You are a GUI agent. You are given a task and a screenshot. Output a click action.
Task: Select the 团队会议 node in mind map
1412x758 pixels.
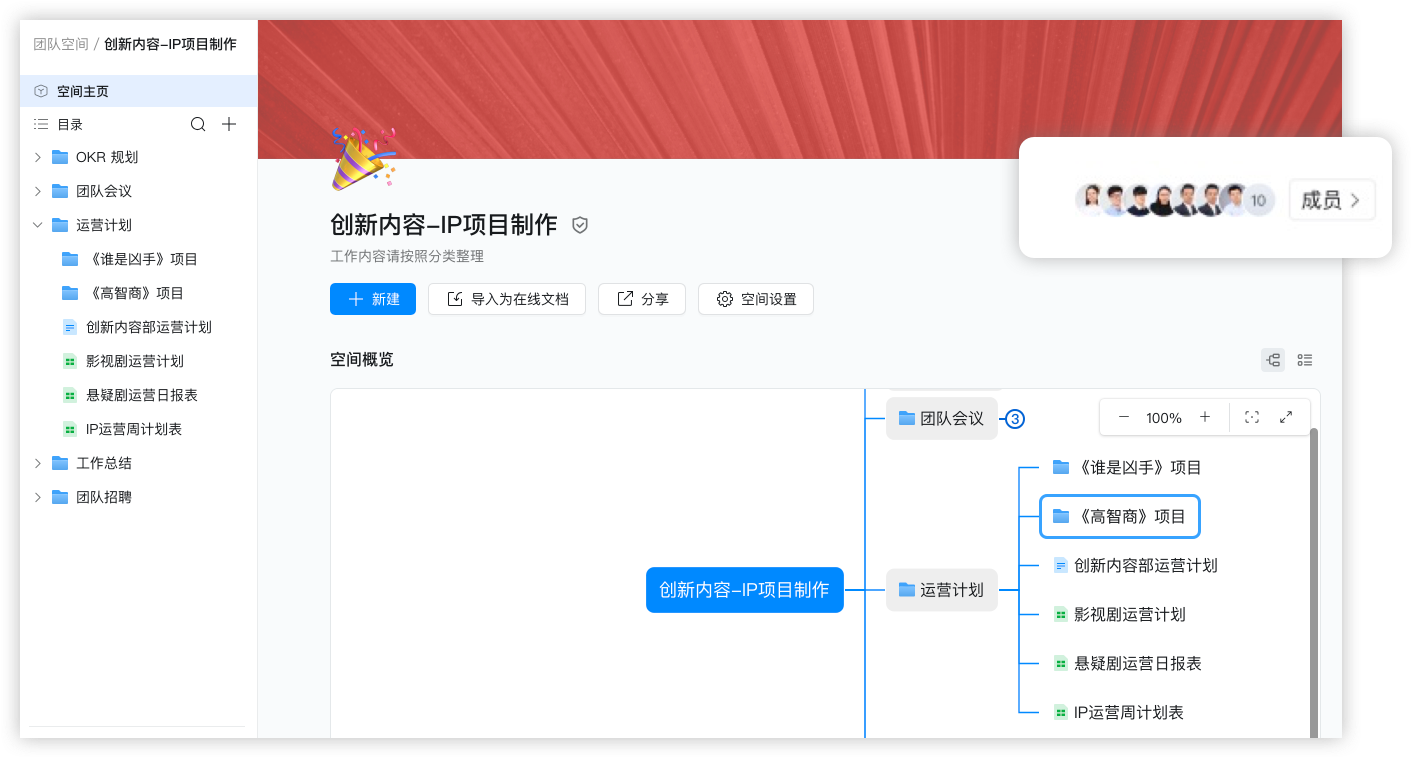pyautogui.click(x=942, y=418)
